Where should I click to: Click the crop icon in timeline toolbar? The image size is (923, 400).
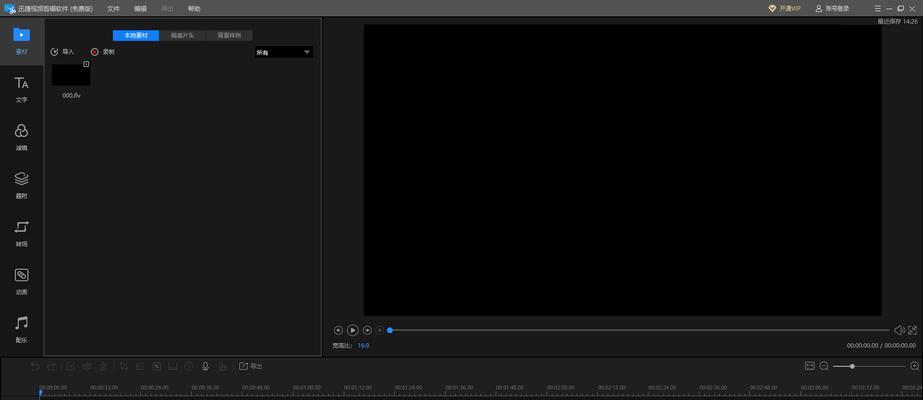click(124, 366)
